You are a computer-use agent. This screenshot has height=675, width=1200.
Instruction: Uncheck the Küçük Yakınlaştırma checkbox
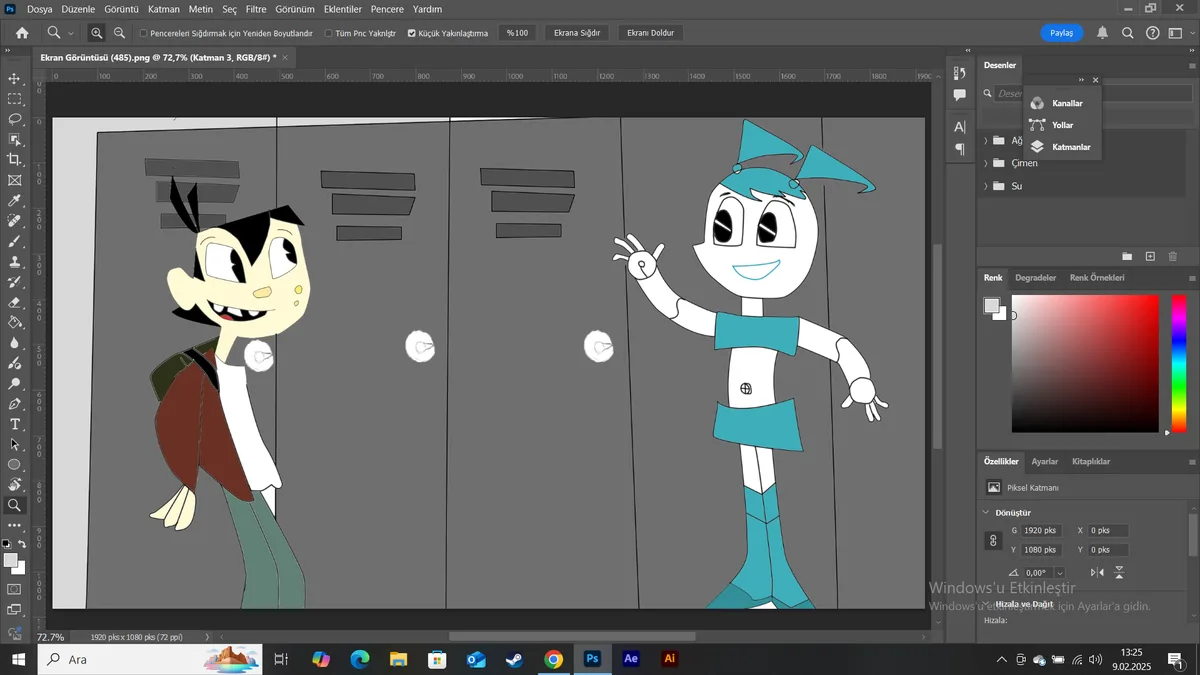pyautogui.click(x=412, y=33)
